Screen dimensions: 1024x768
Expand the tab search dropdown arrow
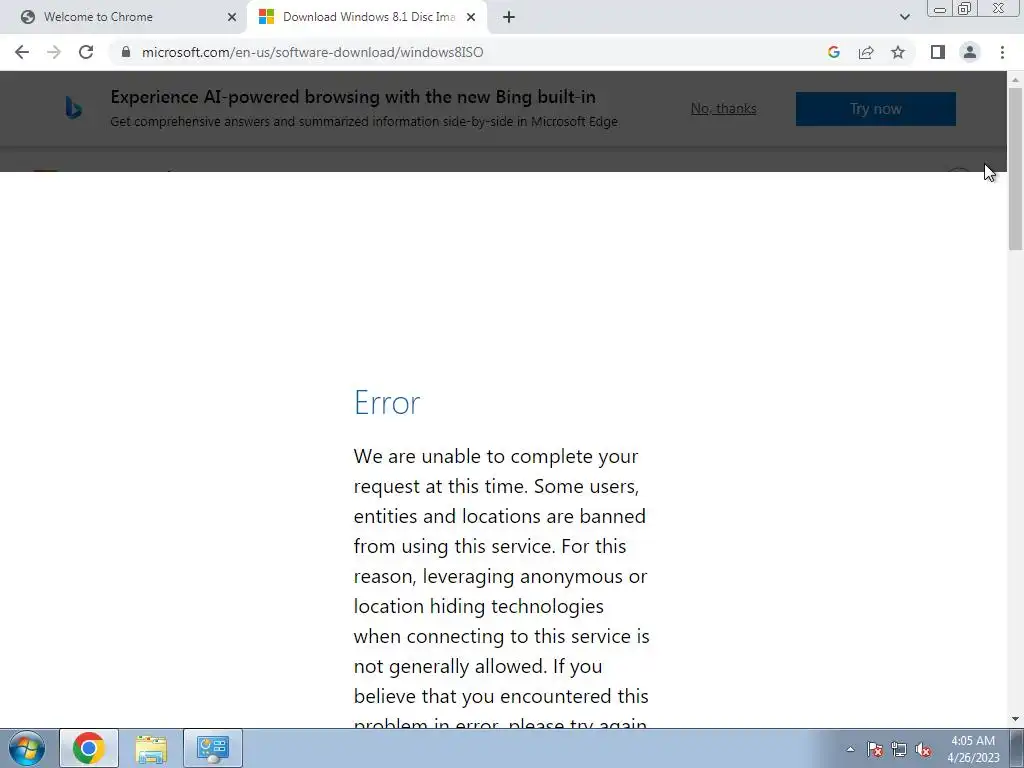coord(904,17)
